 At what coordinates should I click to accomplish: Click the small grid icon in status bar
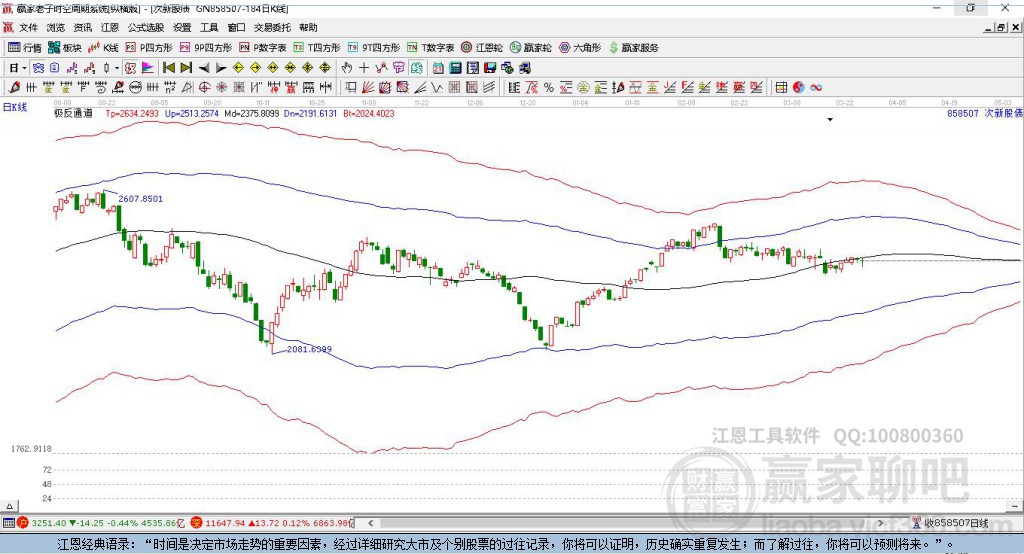(x=8, y=523)
